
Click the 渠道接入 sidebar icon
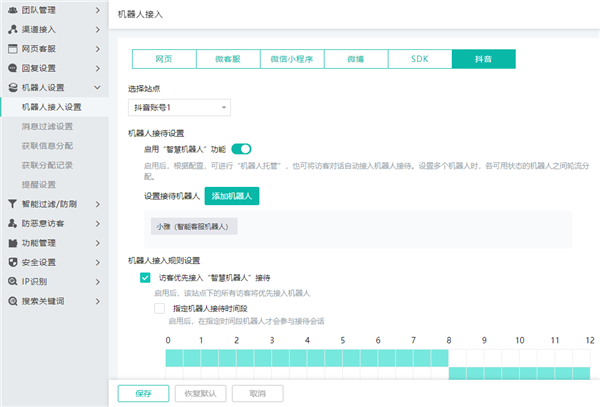tap(13, 29)
